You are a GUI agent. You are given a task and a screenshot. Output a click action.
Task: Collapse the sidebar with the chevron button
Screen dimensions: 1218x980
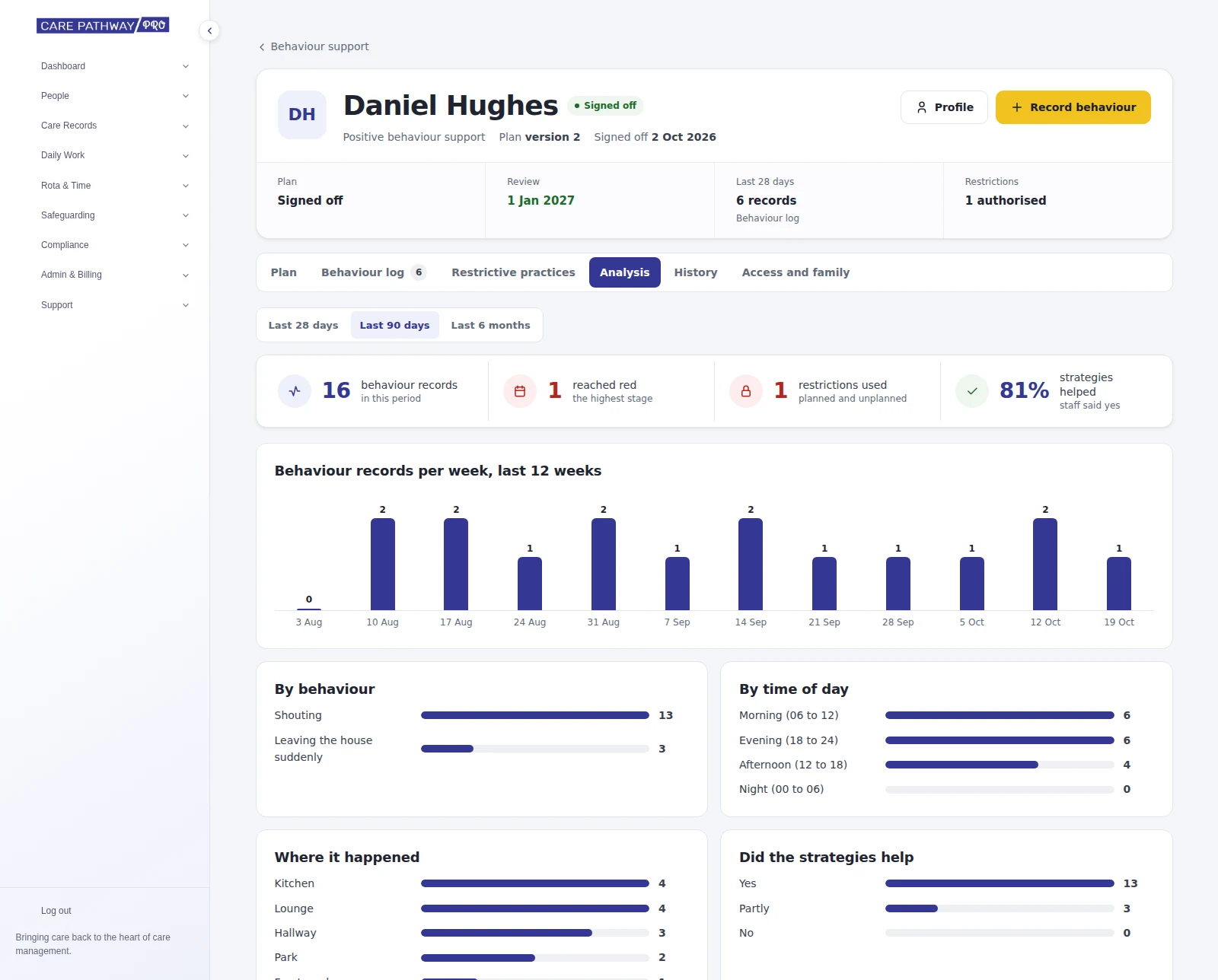tap(209, 30)
